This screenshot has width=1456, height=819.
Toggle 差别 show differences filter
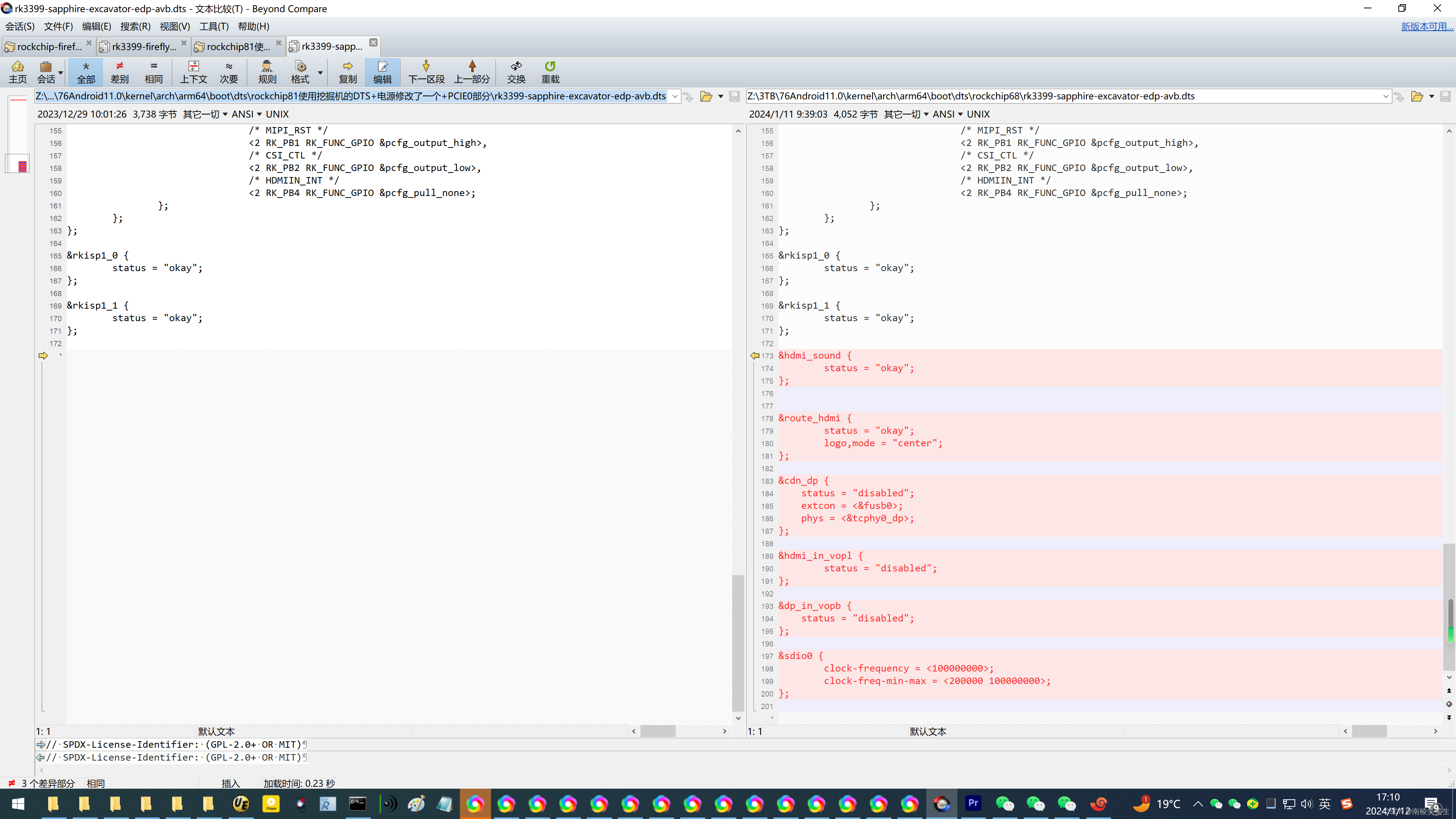[119, 72]
